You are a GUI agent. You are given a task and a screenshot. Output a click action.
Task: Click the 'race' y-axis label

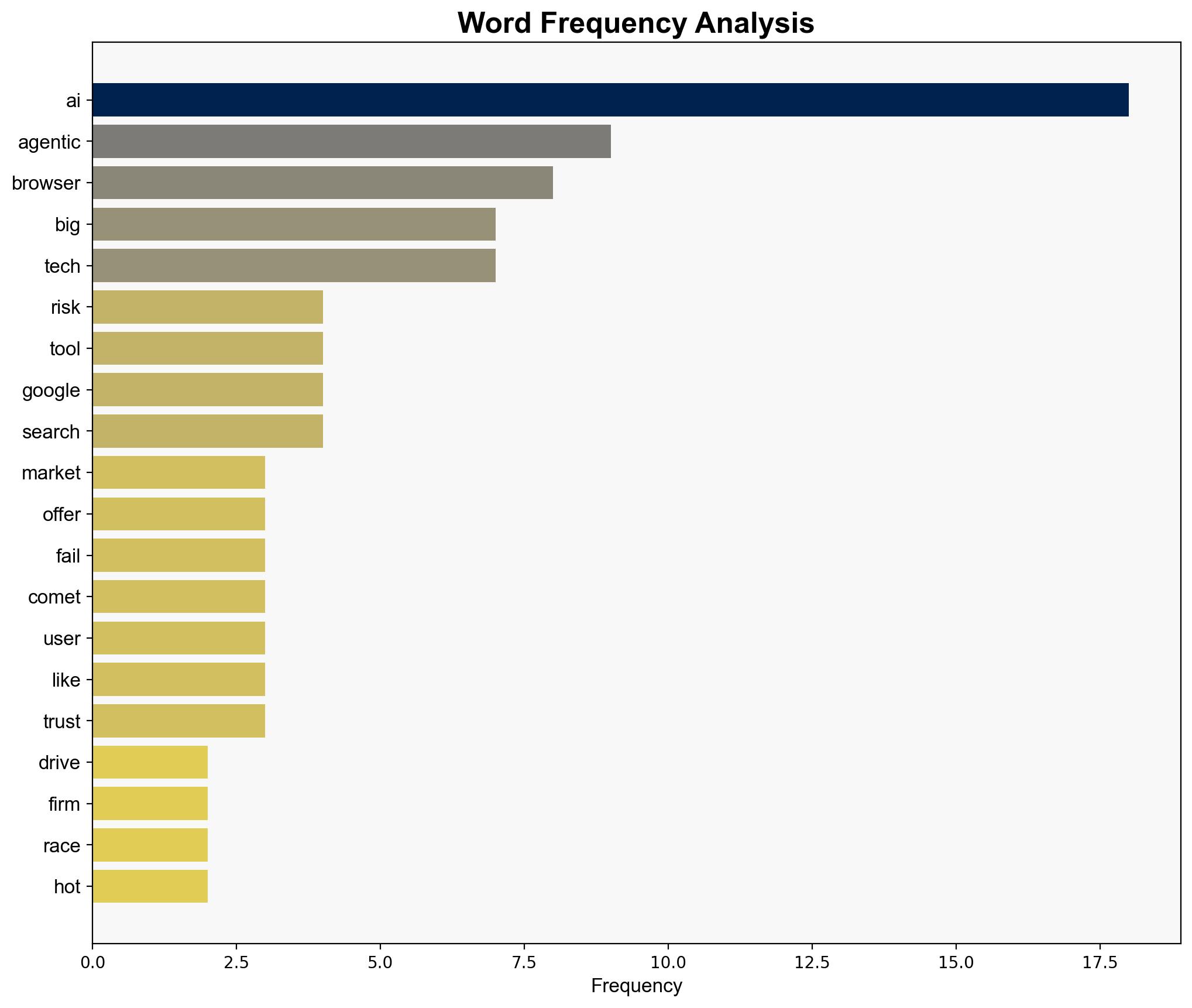[61, 845]
